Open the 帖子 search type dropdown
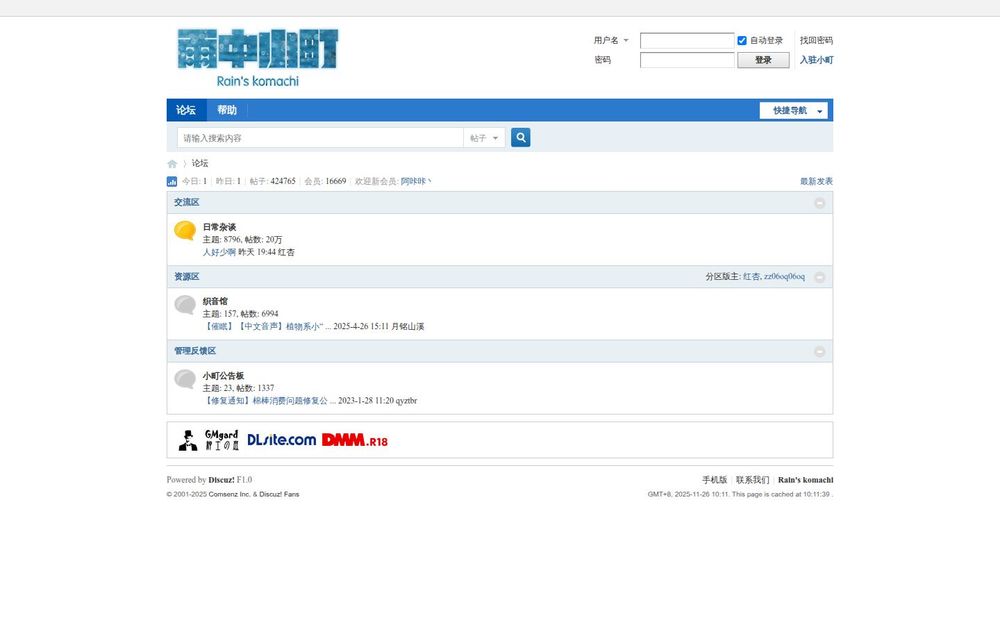1000x625 pixels. (x=484, y=138)
